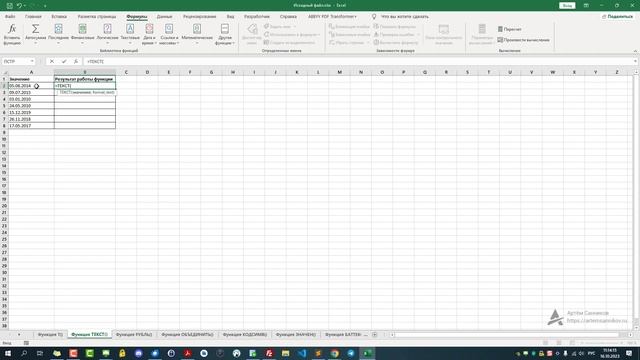Click the Excel icon in the taskbar
640x360 pixels.
click(367, 353)
